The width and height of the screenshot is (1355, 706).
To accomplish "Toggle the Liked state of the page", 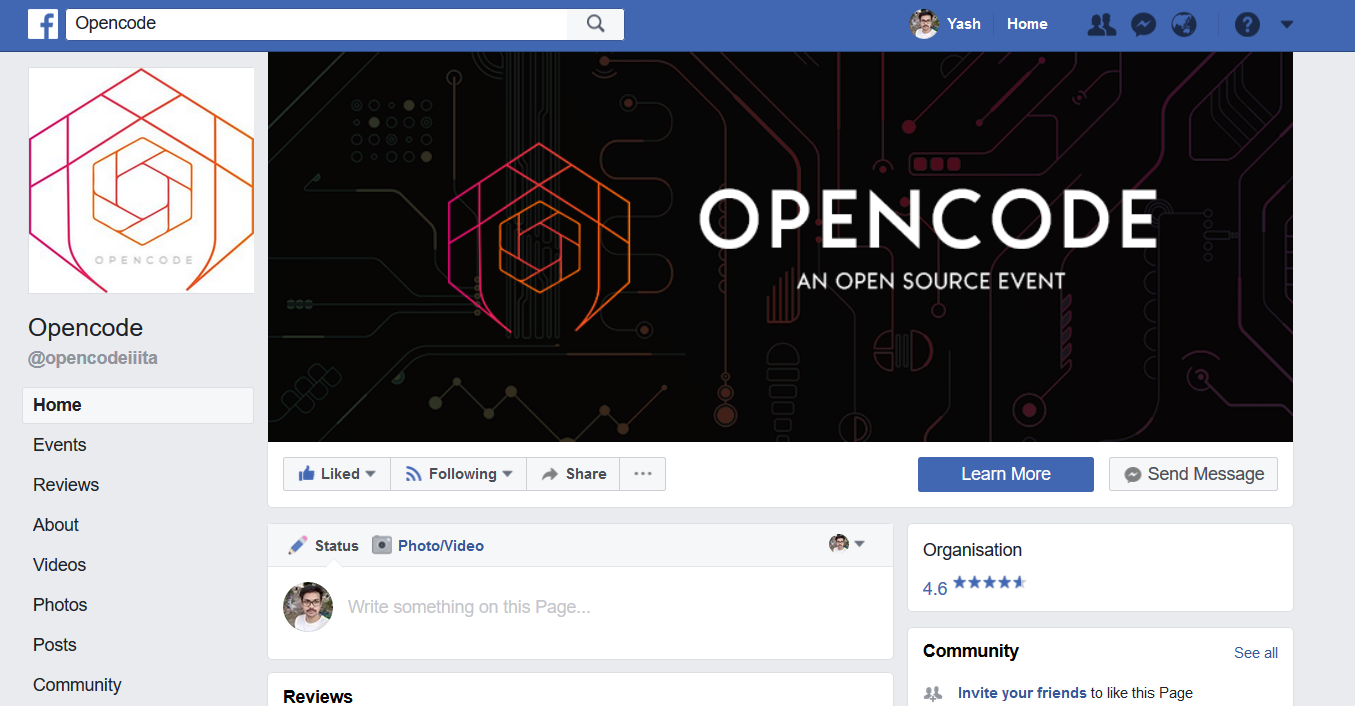I will tap(330, 473).
